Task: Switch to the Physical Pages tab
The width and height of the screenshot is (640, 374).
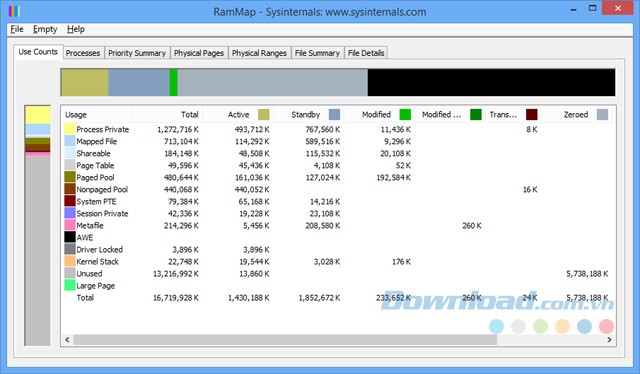Action: [199, 53]
